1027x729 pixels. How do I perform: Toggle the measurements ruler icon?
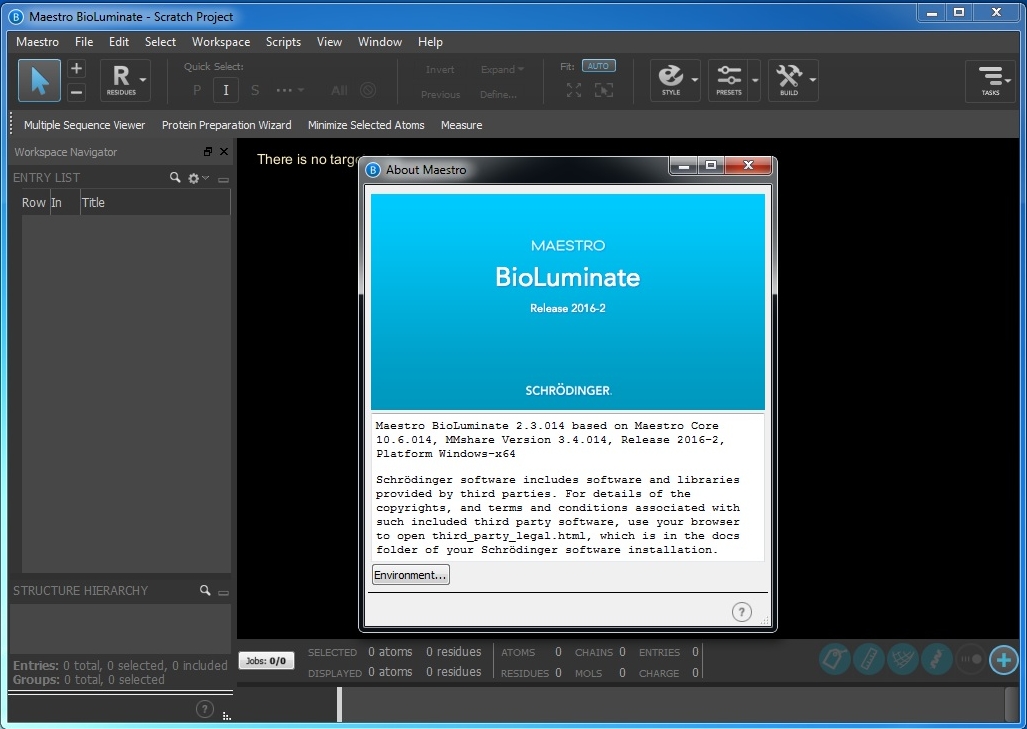coord(869,659)
